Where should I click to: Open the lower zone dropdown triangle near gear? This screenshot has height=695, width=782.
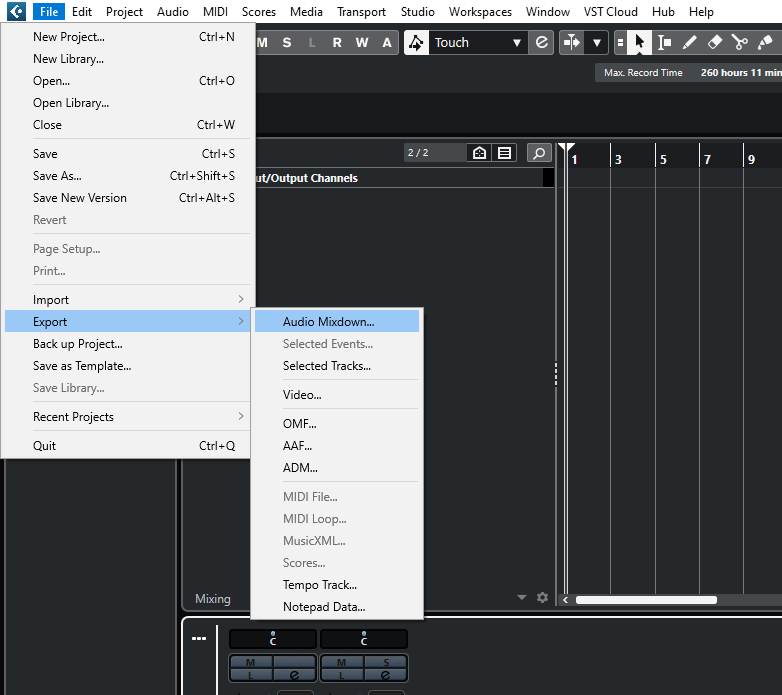click(x=522, y=597)
